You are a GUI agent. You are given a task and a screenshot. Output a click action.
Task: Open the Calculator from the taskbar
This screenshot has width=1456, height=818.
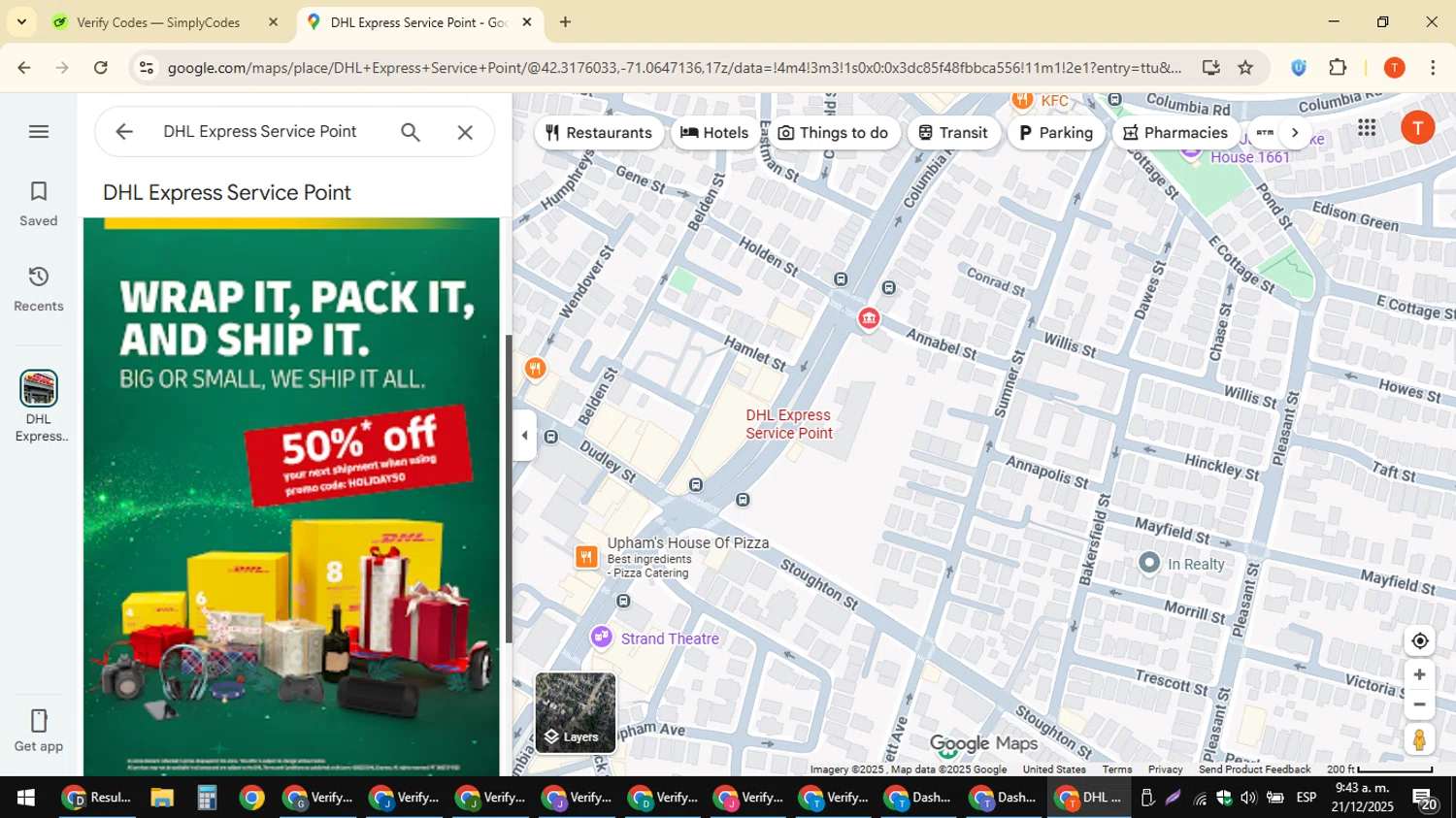pos(207,798)
